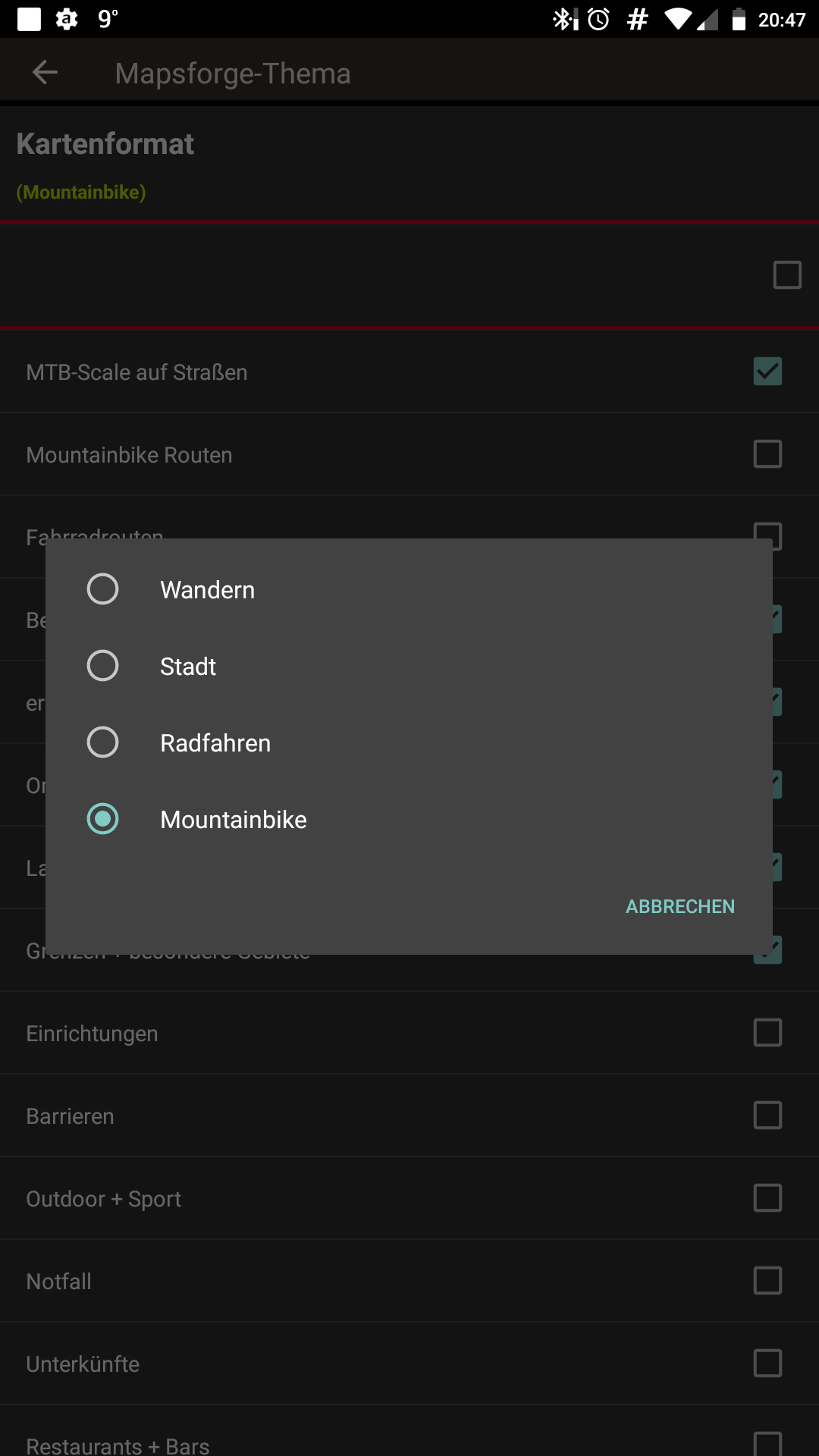Enable the Barrieren checkbox
Image resolution: width=819 pixels, height=1456 pixels.
pyautogui.click(x=767, y=1116)
